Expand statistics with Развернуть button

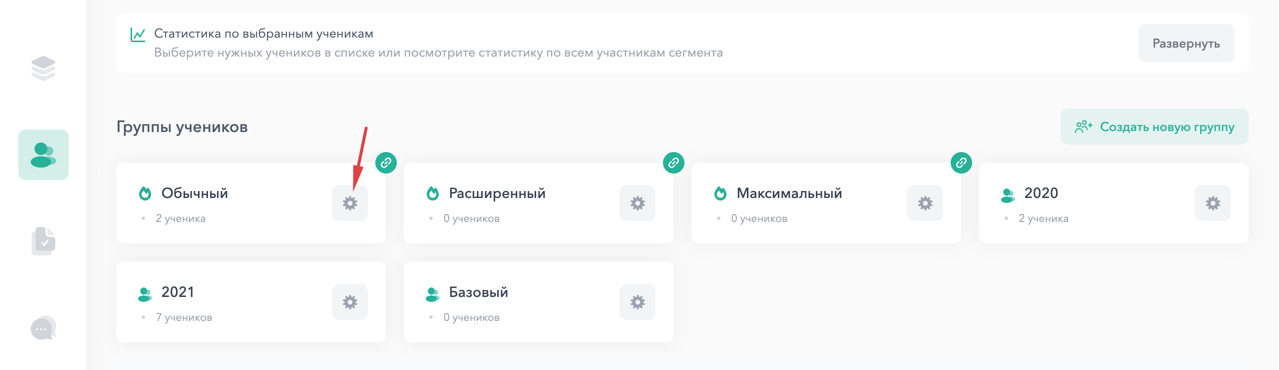pos(1186,44)
